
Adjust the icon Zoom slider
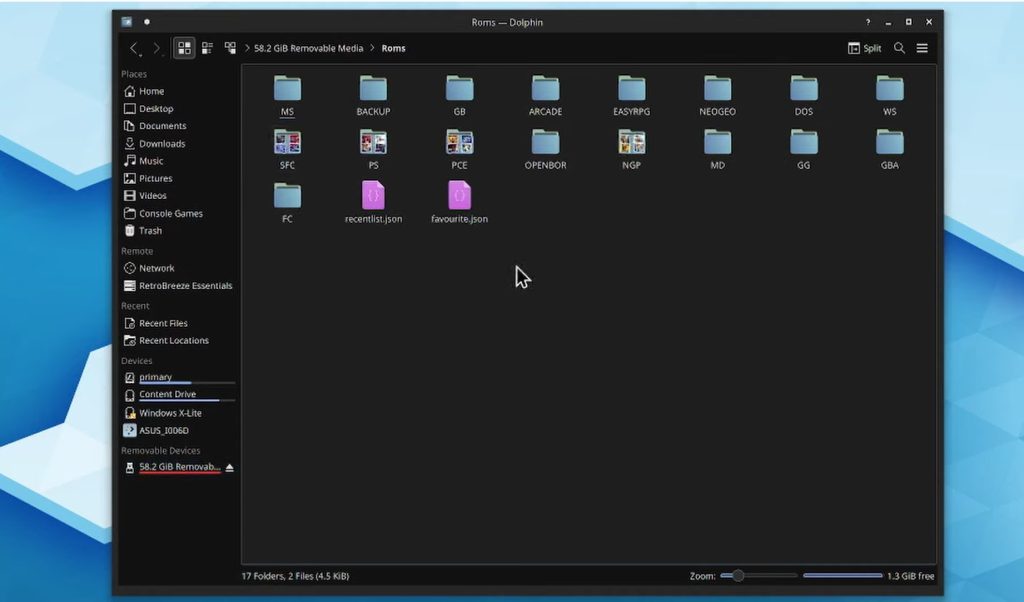(x=739, y=576)
